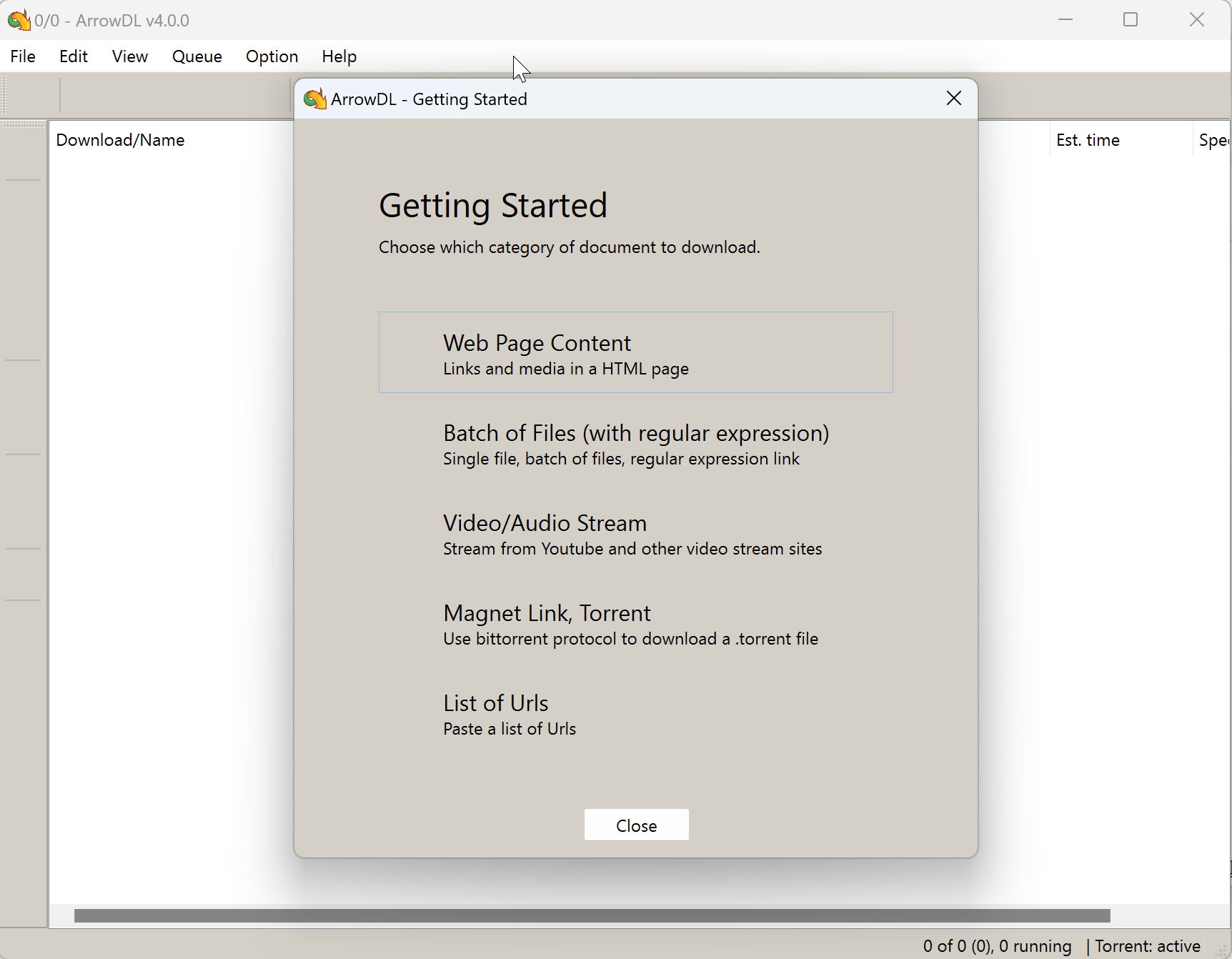Pick the Video/Audio Stream category
1232x959 pixels.
[636, 533]
